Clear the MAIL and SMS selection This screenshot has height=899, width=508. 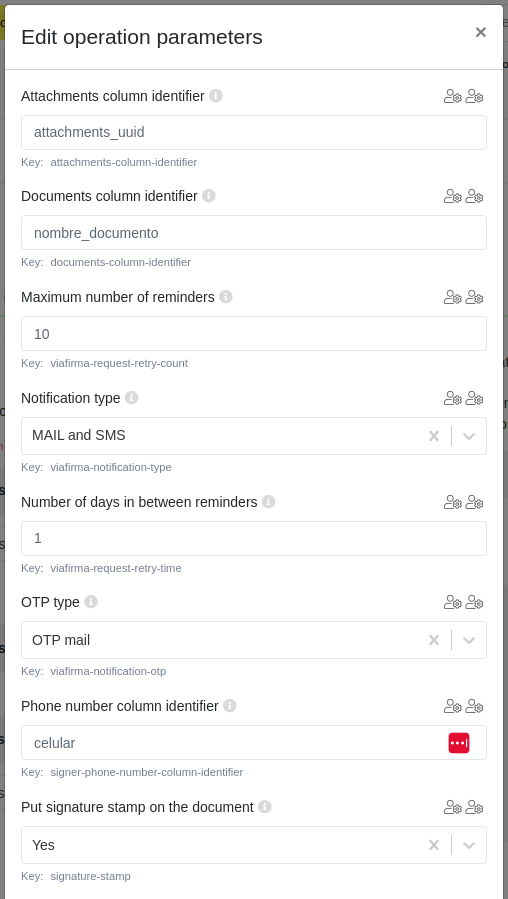(x=434, y=436)
